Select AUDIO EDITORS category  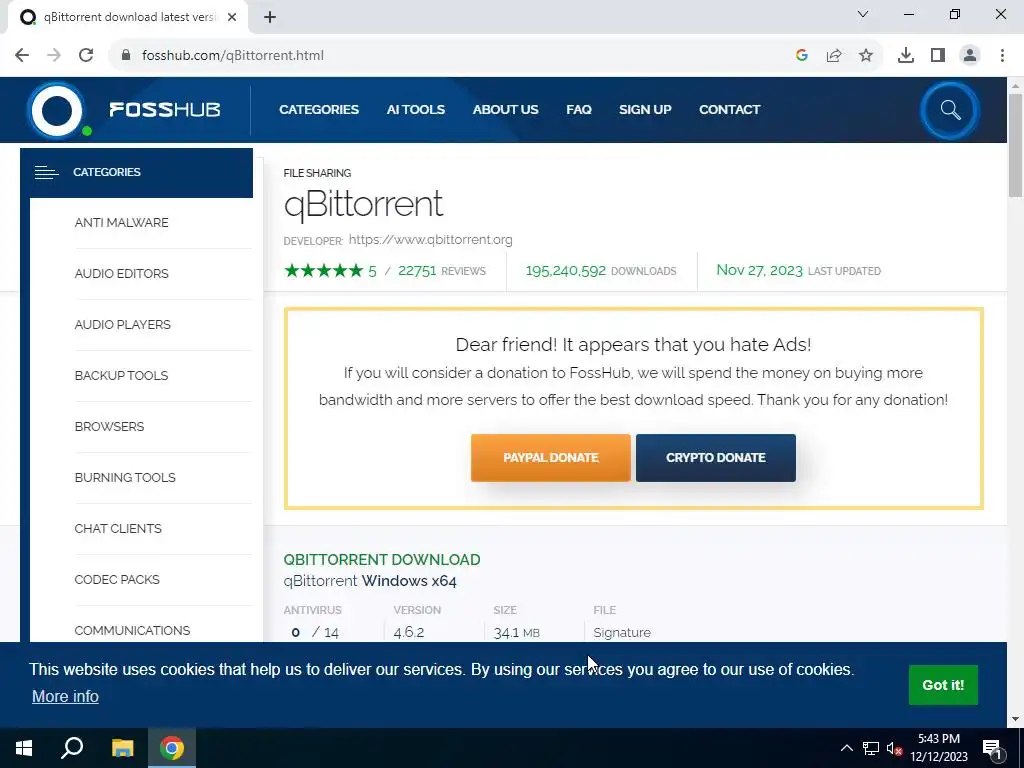(x=121, y=274)
